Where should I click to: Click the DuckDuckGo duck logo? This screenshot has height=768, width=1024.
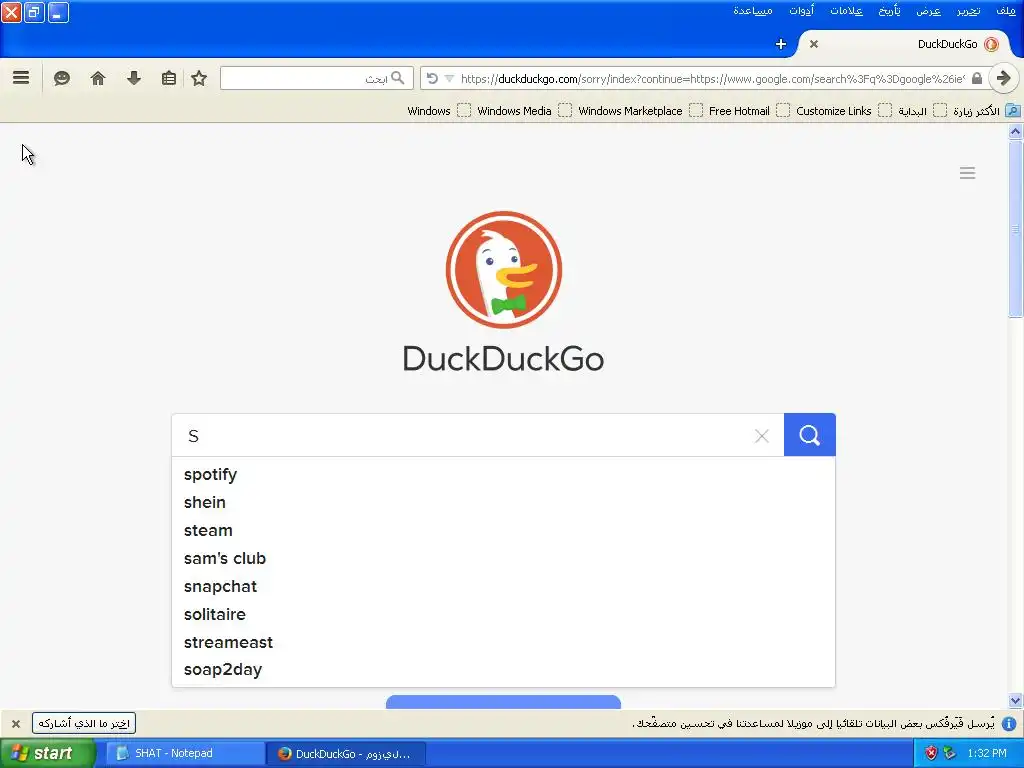point(504,269)
